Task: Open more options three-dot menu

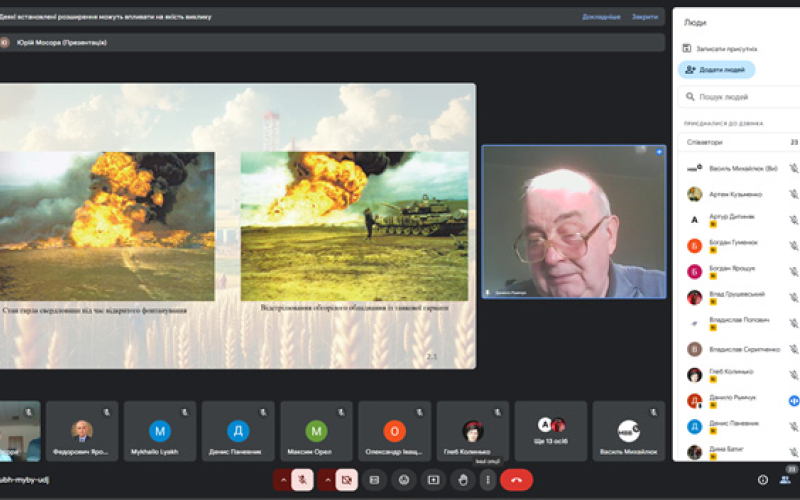Action: [x=488, y=480]
